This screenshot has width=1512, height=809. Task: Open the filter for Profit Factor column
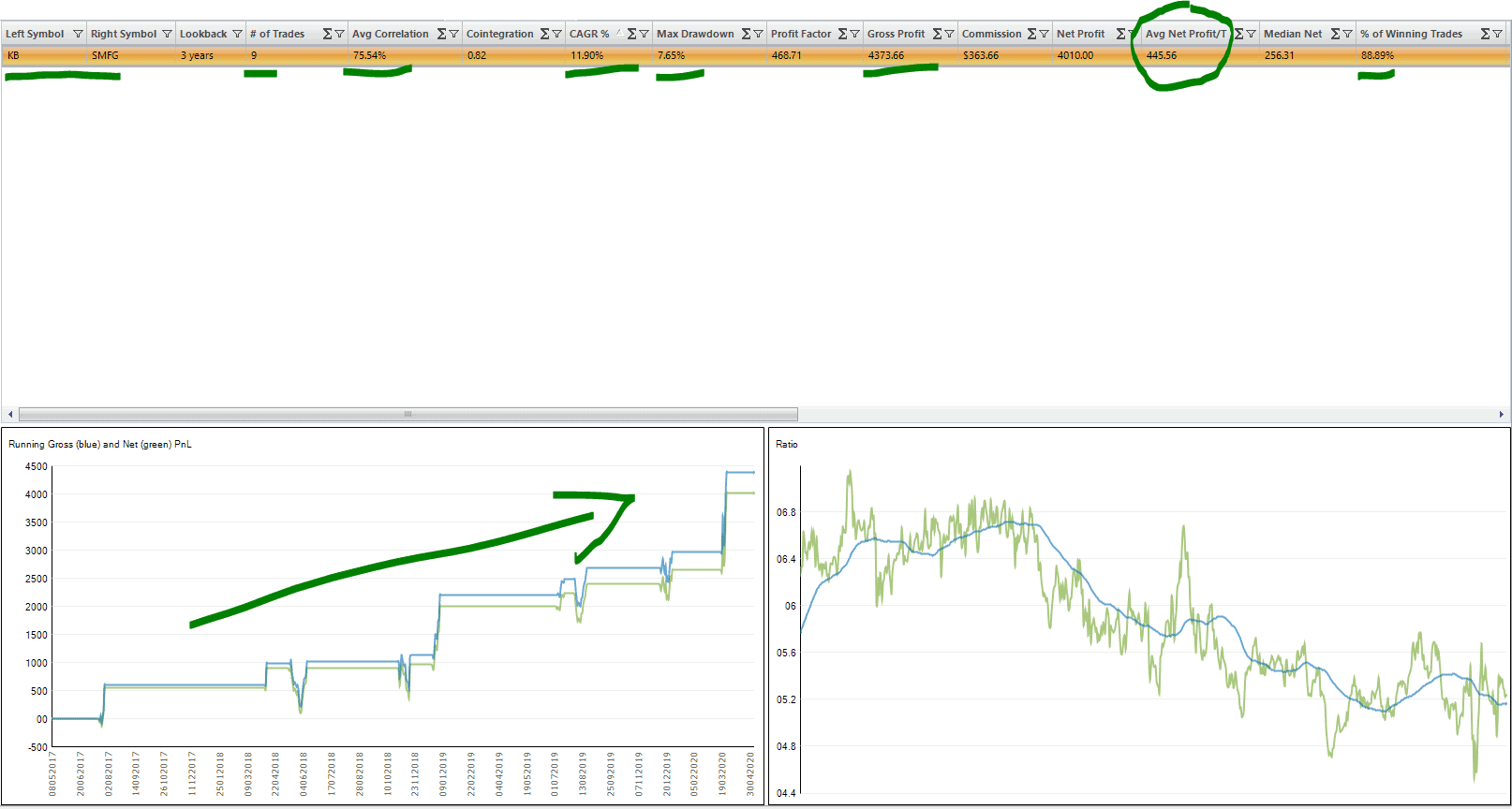coord(854,34)
